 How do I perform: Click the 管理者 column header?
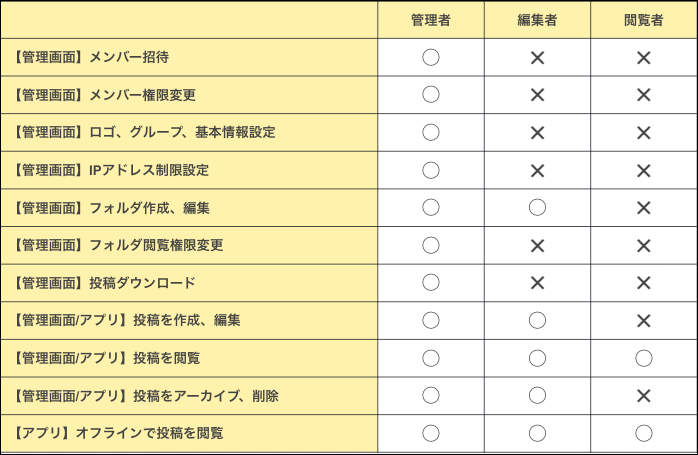[431, 20]
